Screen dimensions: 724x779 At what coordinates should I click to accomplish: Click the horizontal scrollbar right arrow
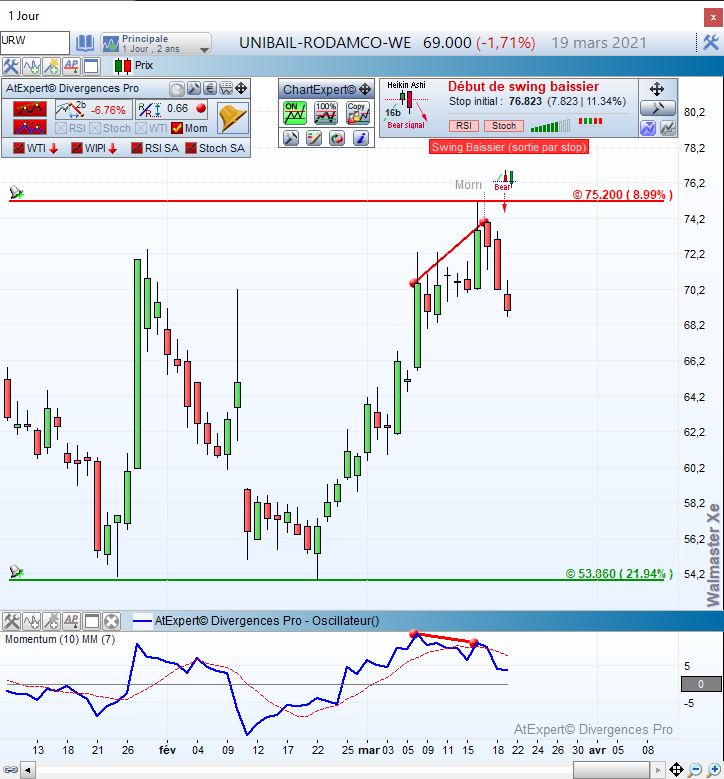pyautogui.click(x=658, y=771)
